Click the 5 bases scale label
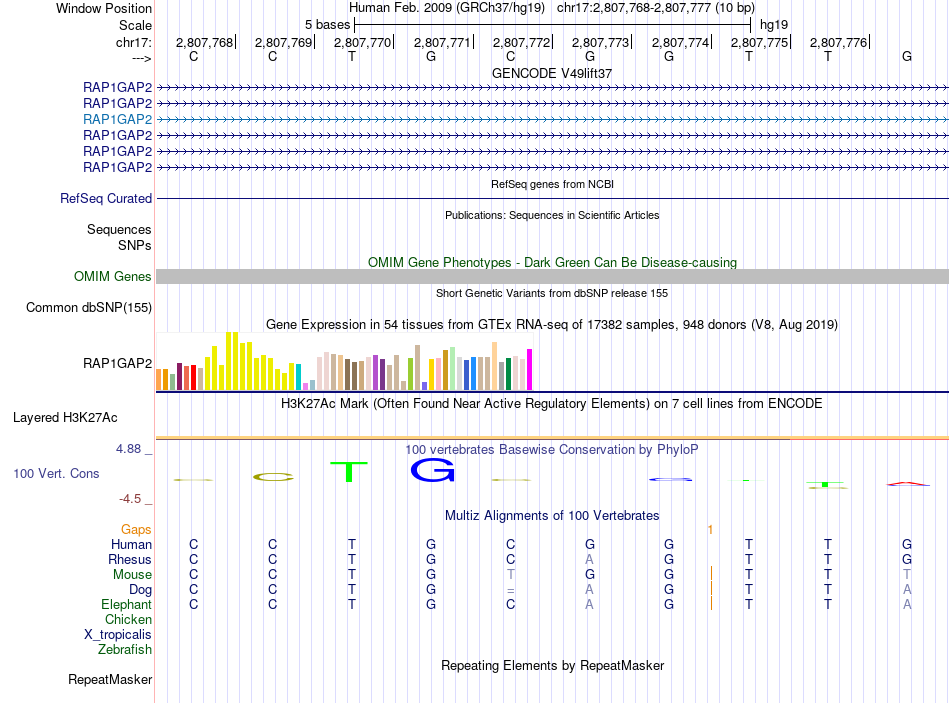 coord(327,25)
